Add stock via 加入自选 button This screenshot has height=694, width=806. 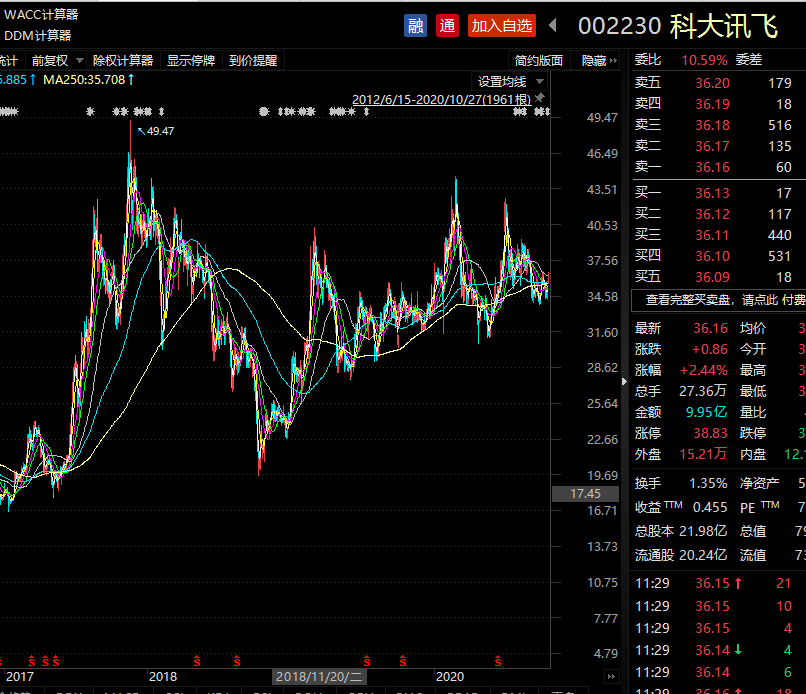(502, 26)
